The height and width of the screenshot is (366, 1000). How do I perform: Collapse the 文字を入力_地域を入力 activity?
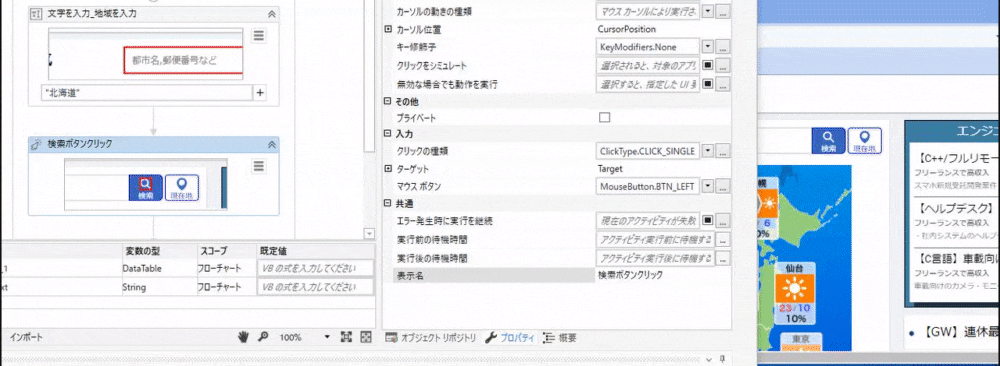(271, 13)
